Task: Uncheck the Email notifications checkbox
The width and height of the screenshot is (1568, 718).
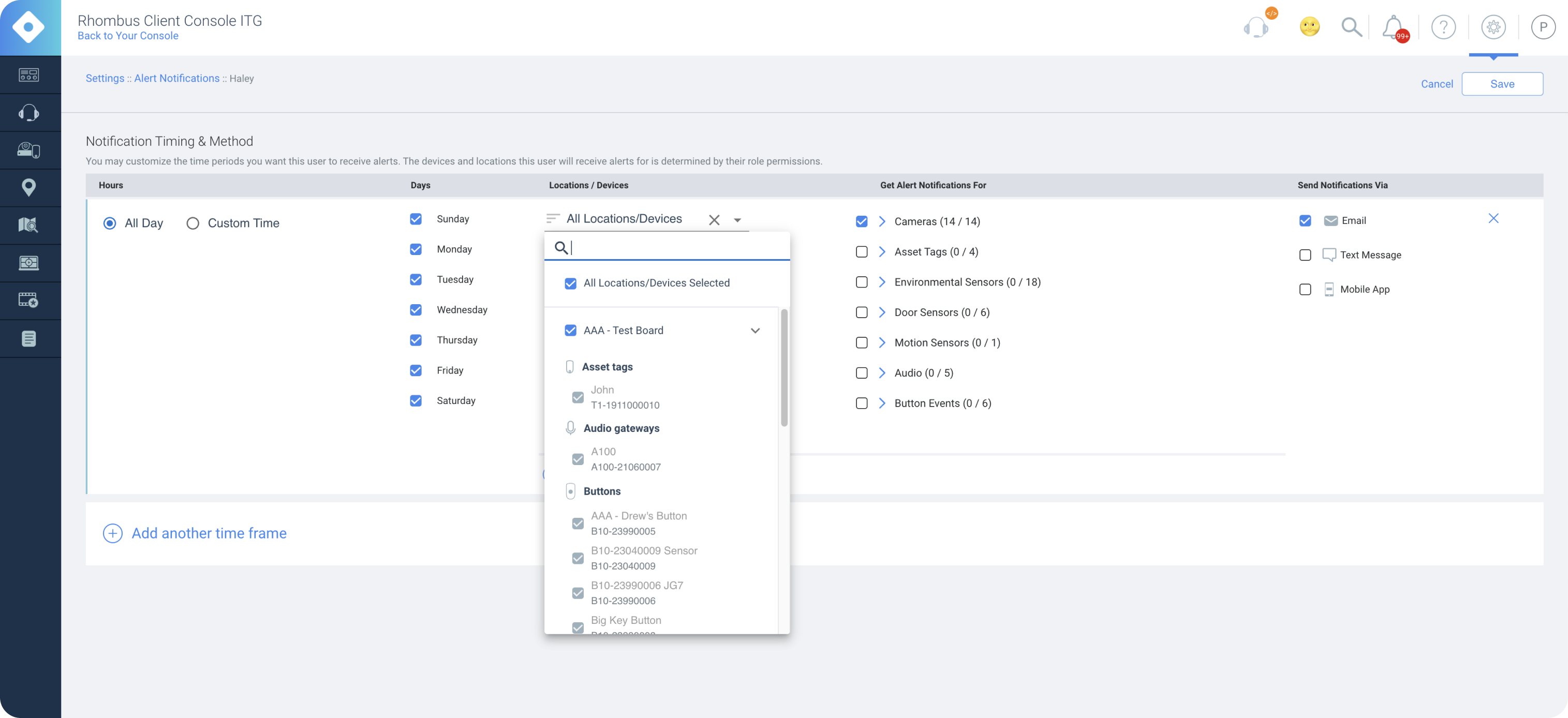Action: point(1305,220)
